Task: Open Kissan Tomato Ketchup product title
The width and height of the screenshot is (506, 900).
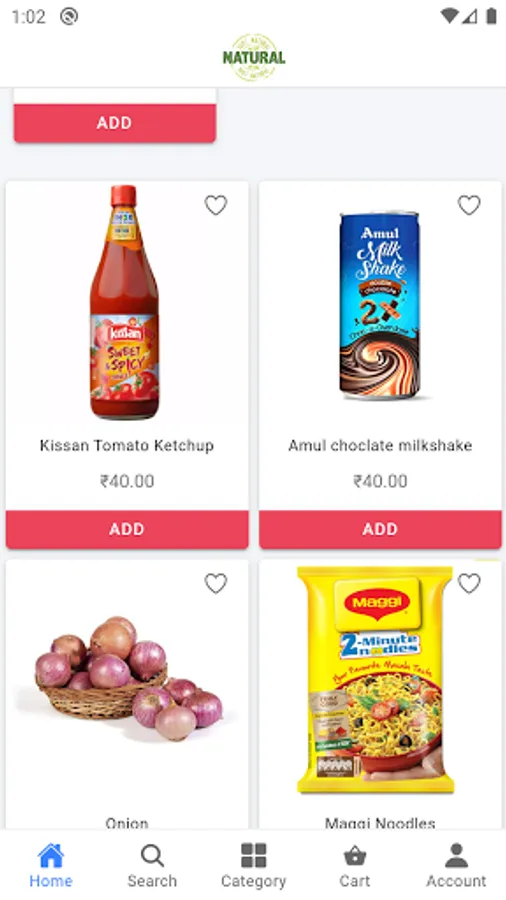Action: coord(127,445)
